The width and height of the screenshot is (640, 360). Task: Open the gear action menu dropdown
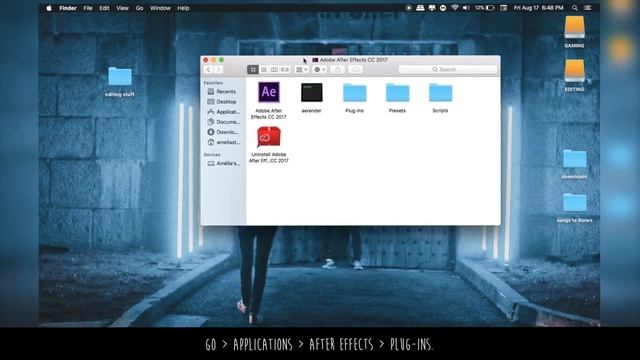tap(320, 70)
